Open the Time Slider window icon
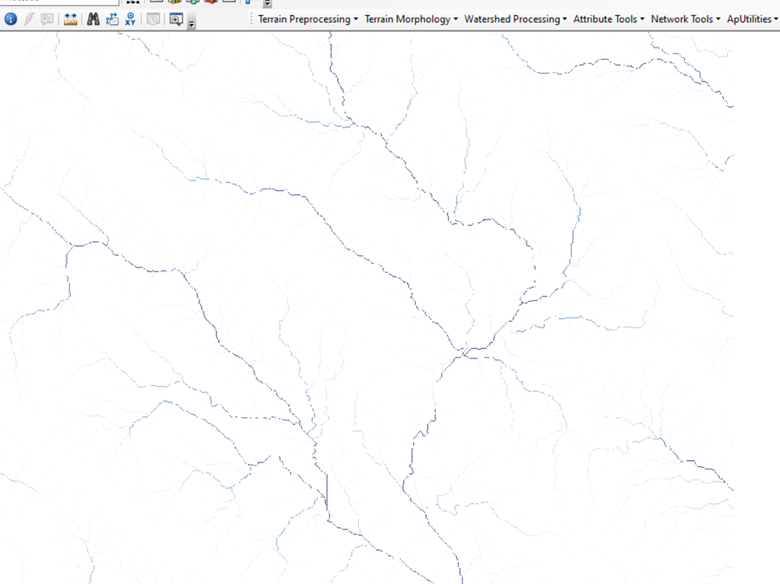Screen dimensions: 780x584 coord(153,19)
